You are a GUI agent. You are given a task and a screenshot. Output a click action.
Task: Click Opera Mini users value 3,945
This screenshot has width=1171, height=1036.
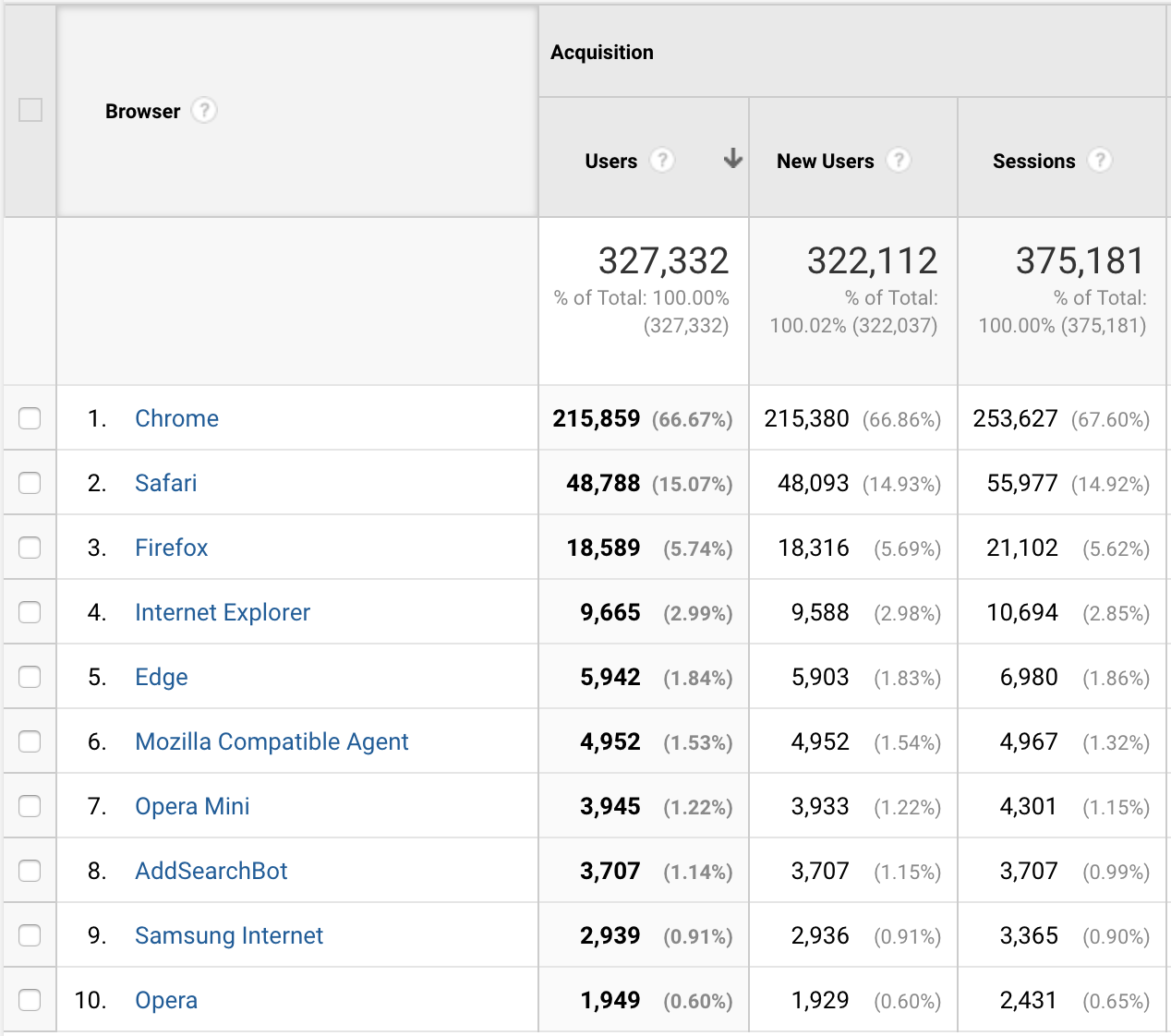pyautogui.click(x=610, y=806)
